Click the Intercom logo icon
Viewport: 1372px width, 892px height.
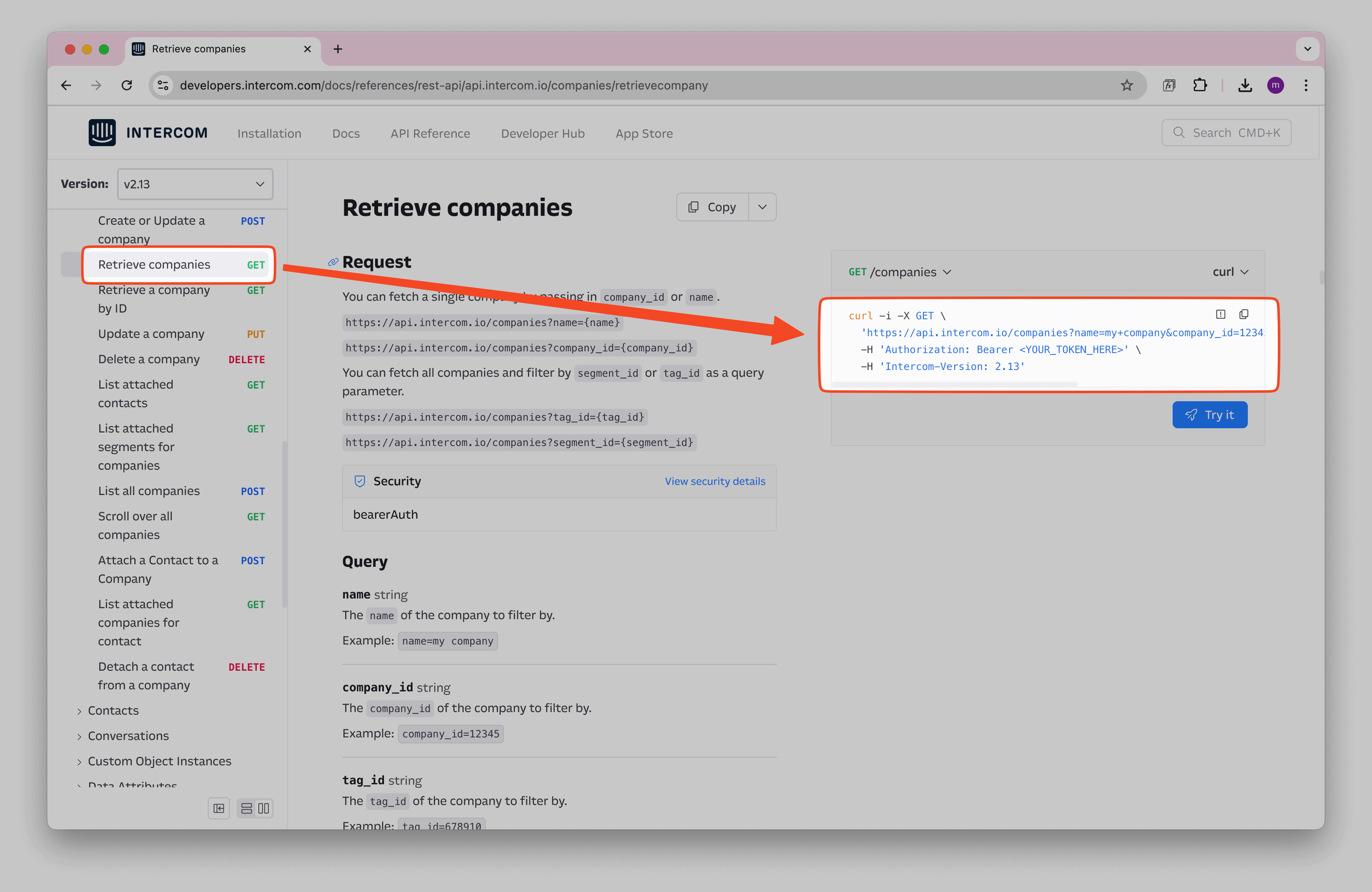click(x=102, y=133)
